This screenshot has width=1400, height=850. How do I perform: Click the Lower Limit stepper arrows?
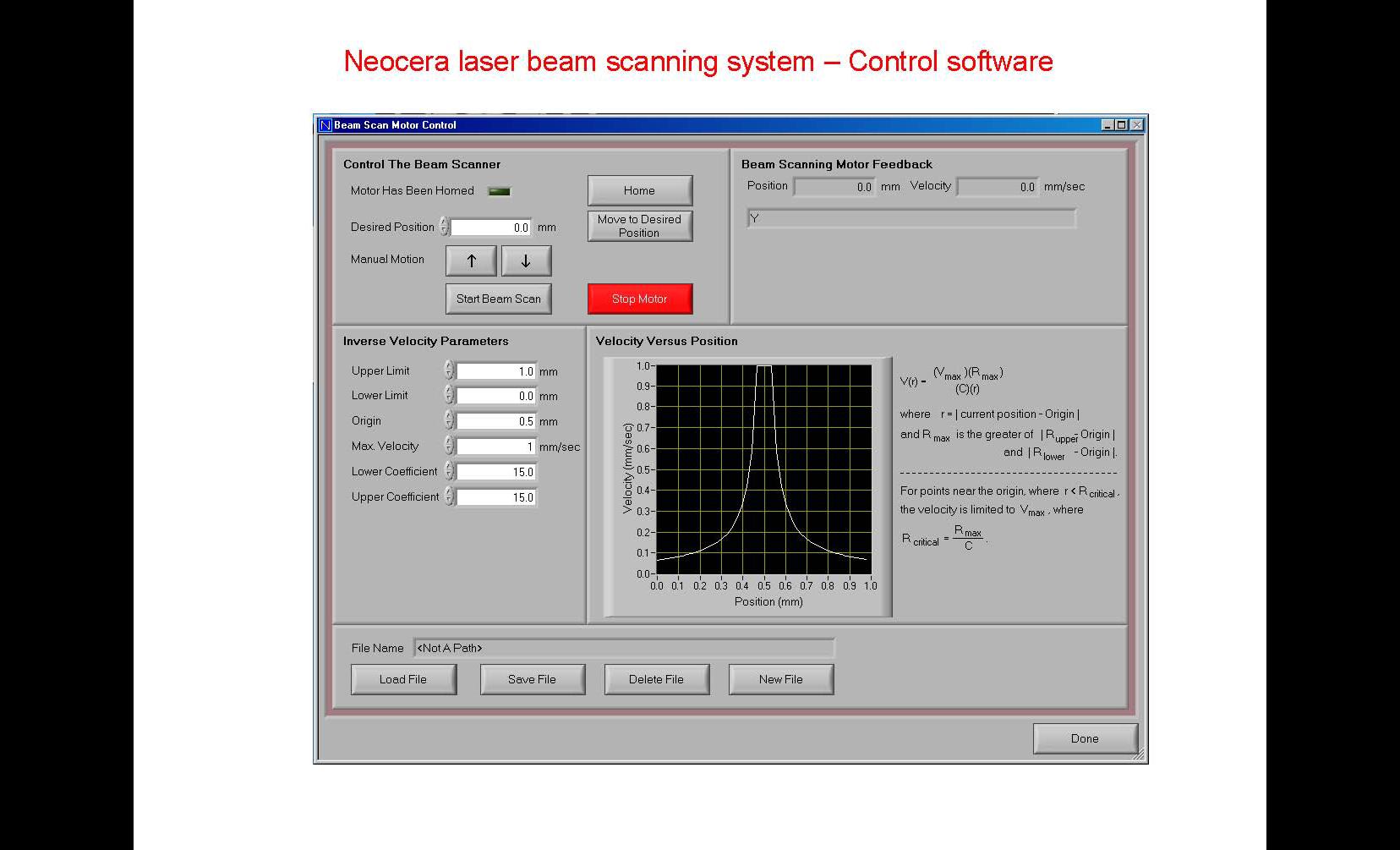tap(449, 395)
